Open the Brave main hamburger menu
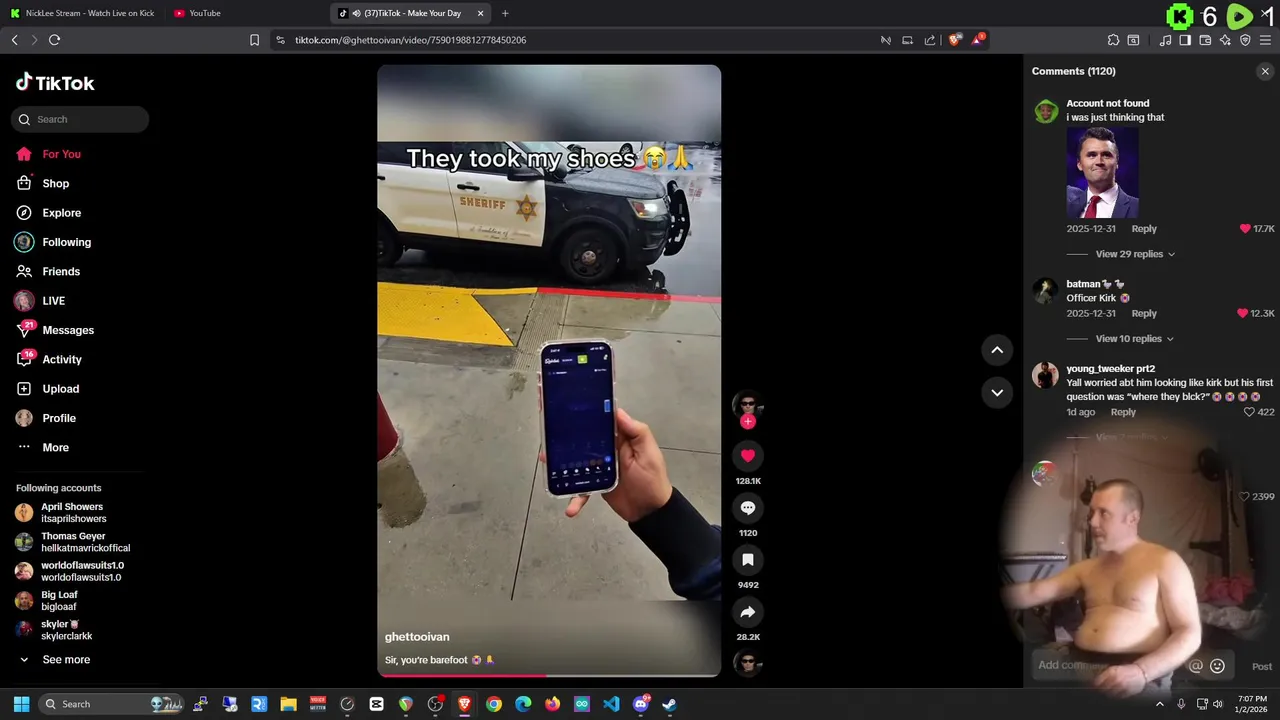 coord(1265,40)
